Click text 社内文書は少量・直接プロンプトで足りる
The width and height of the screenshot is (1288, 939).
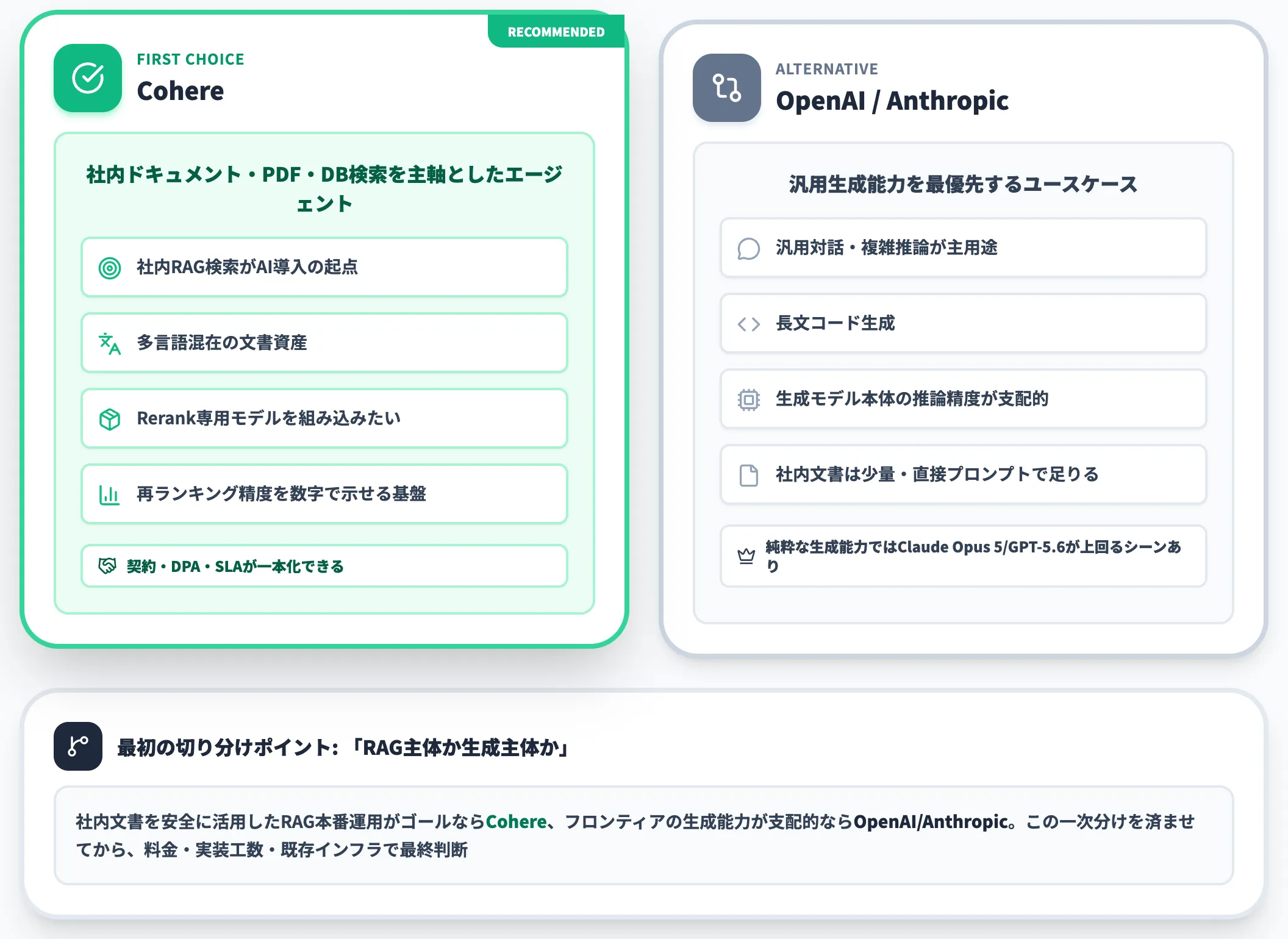click(937, 474)
